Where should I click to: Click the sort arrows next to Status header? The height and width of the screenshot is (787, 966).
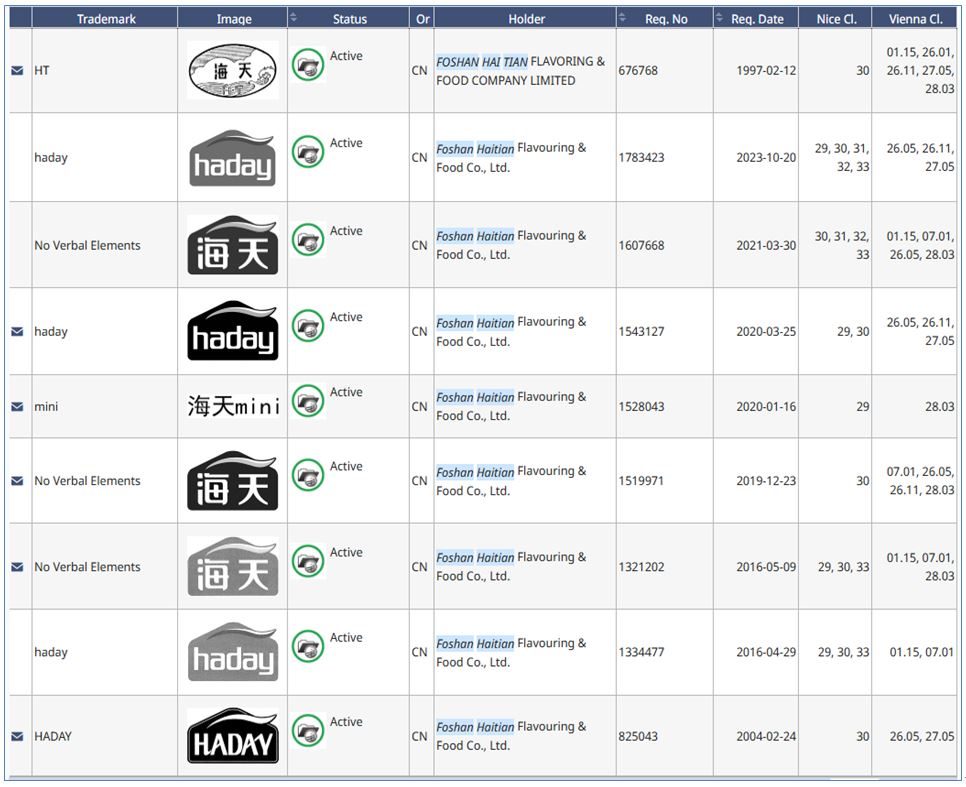click(294, 18)
